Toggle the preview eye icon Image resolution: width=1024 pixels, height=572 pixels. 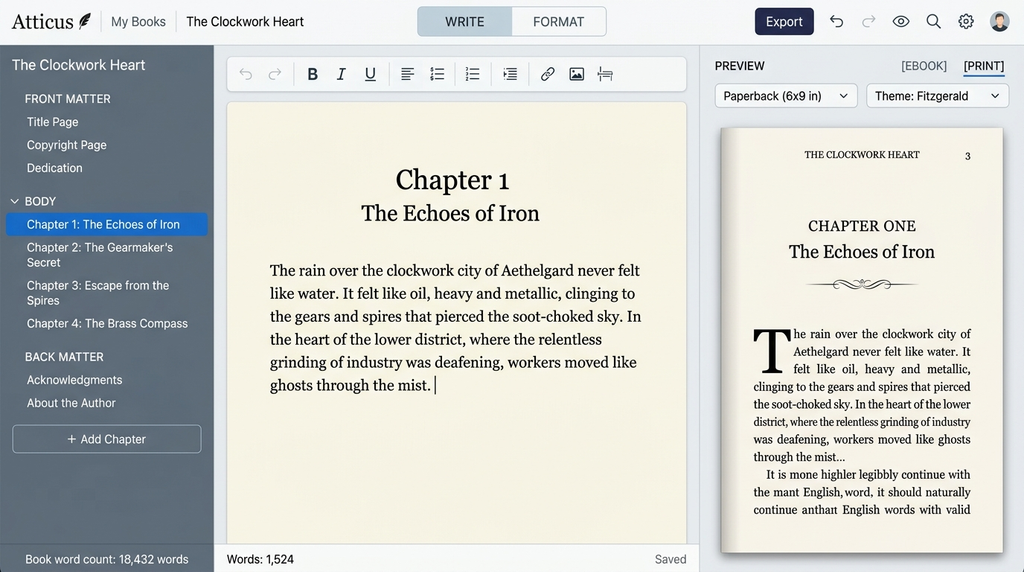901,22
